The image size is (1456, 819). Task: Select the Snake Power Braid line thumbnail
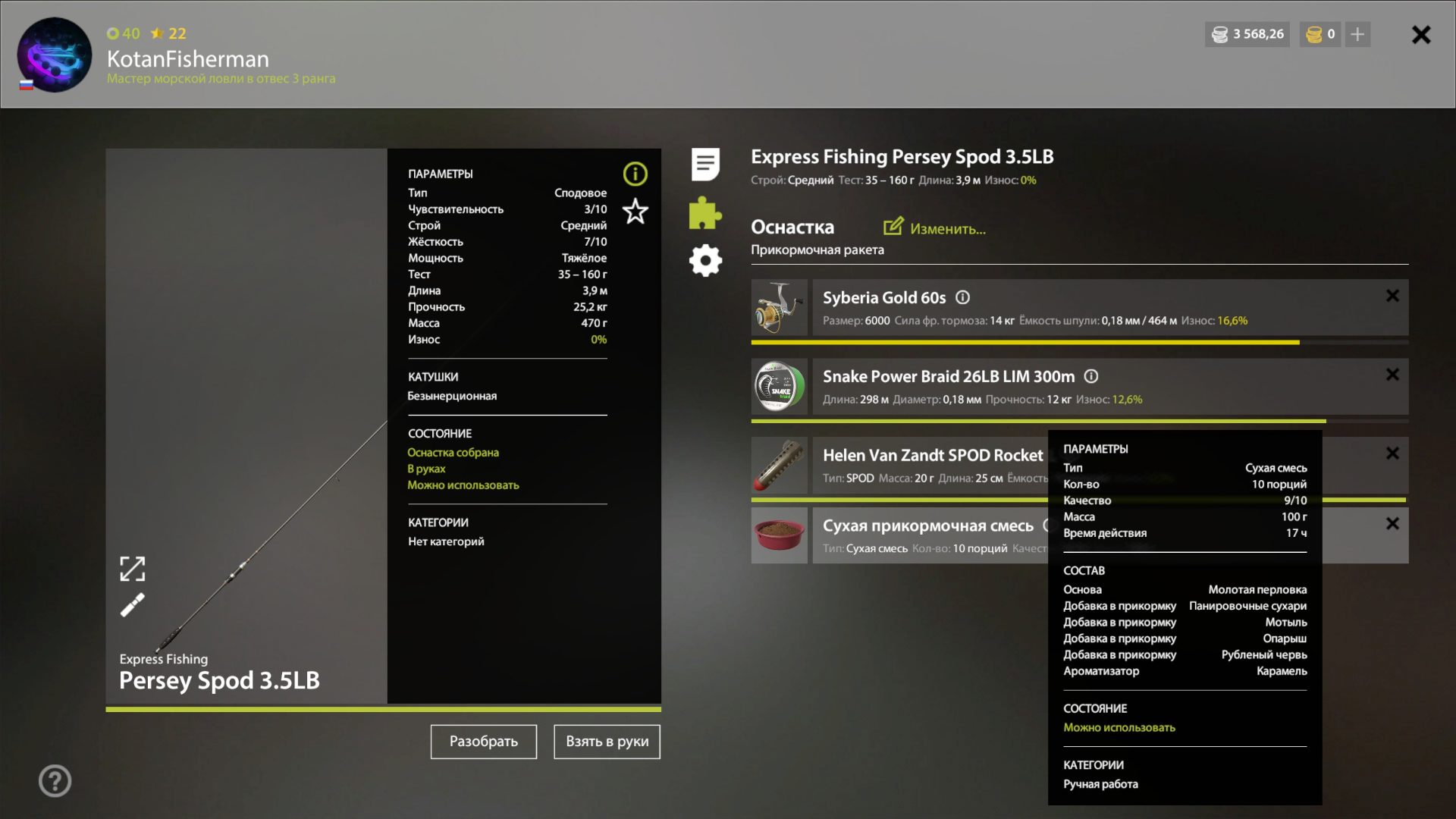(780, 387)
